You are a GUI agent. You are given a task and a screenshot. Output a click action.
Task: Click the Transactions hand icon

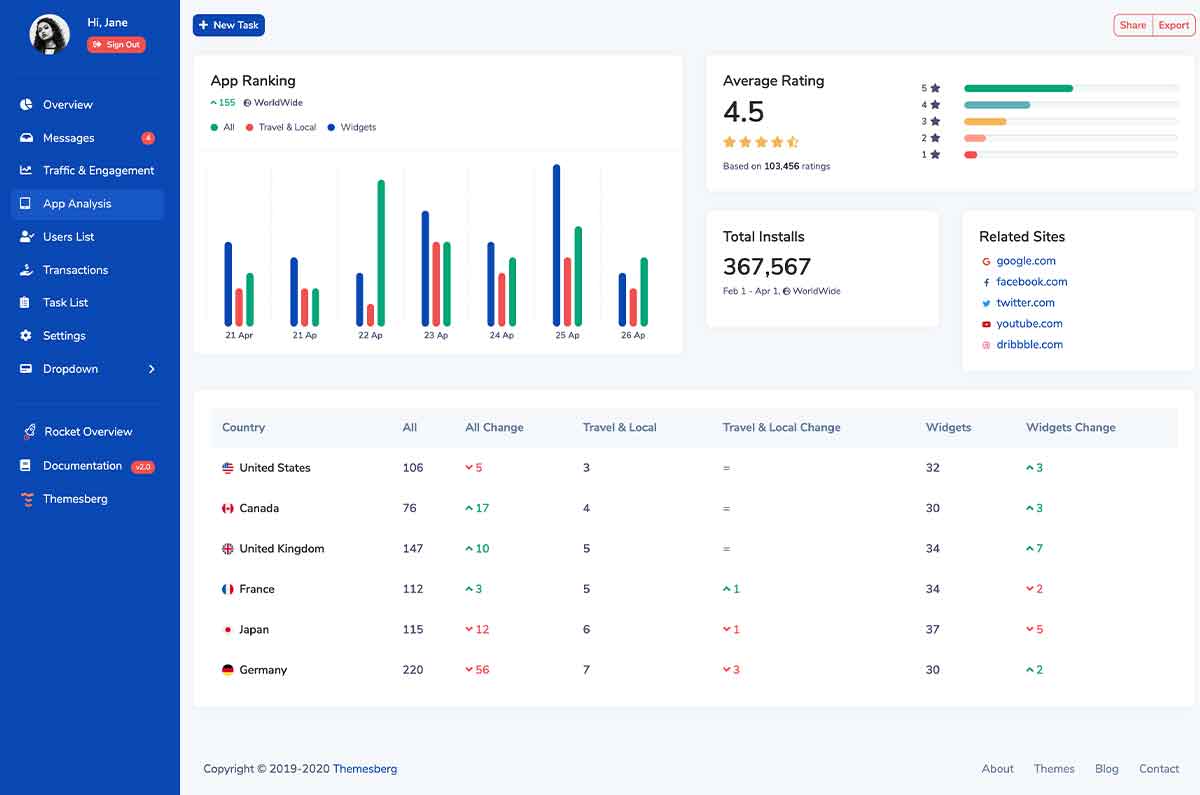coord(26,270)
